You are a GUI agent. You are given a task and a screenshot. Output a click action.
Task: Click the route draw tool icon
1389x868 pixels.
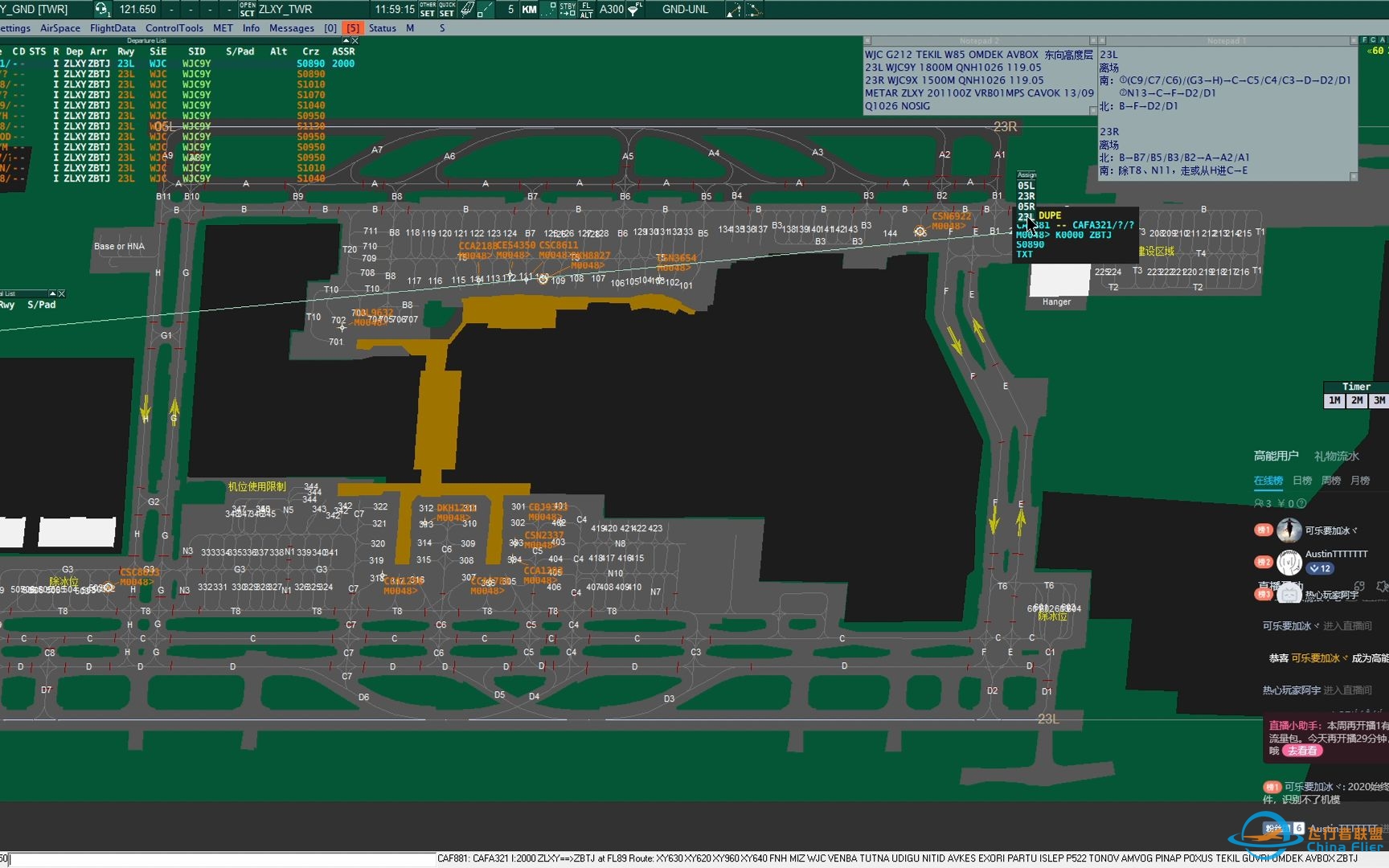tap(734, 9)
